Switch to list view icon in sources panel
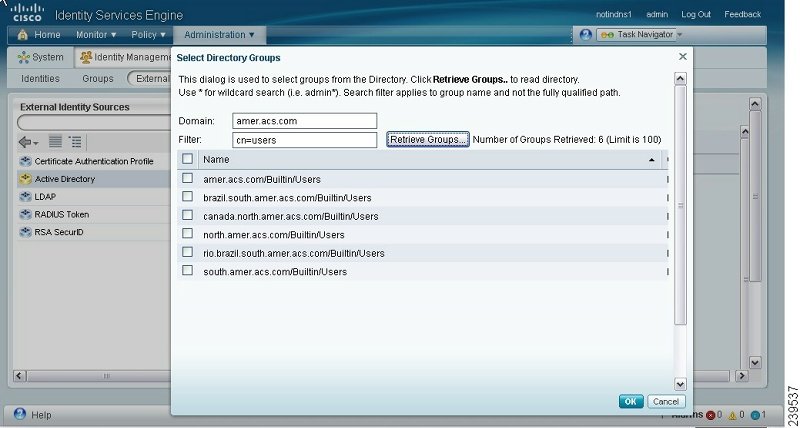Viewport: 800px width, 428px height. click(55, 142)
